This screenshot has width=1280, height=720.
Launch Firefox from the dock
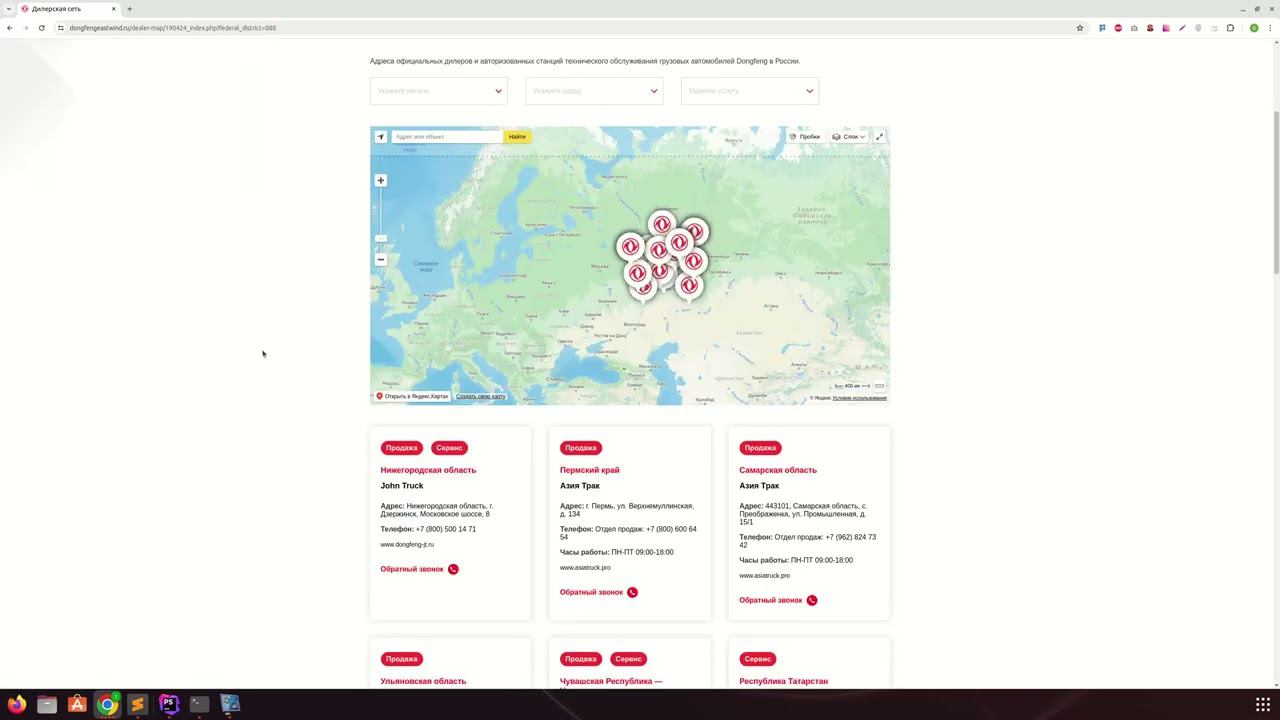[16, 704]
